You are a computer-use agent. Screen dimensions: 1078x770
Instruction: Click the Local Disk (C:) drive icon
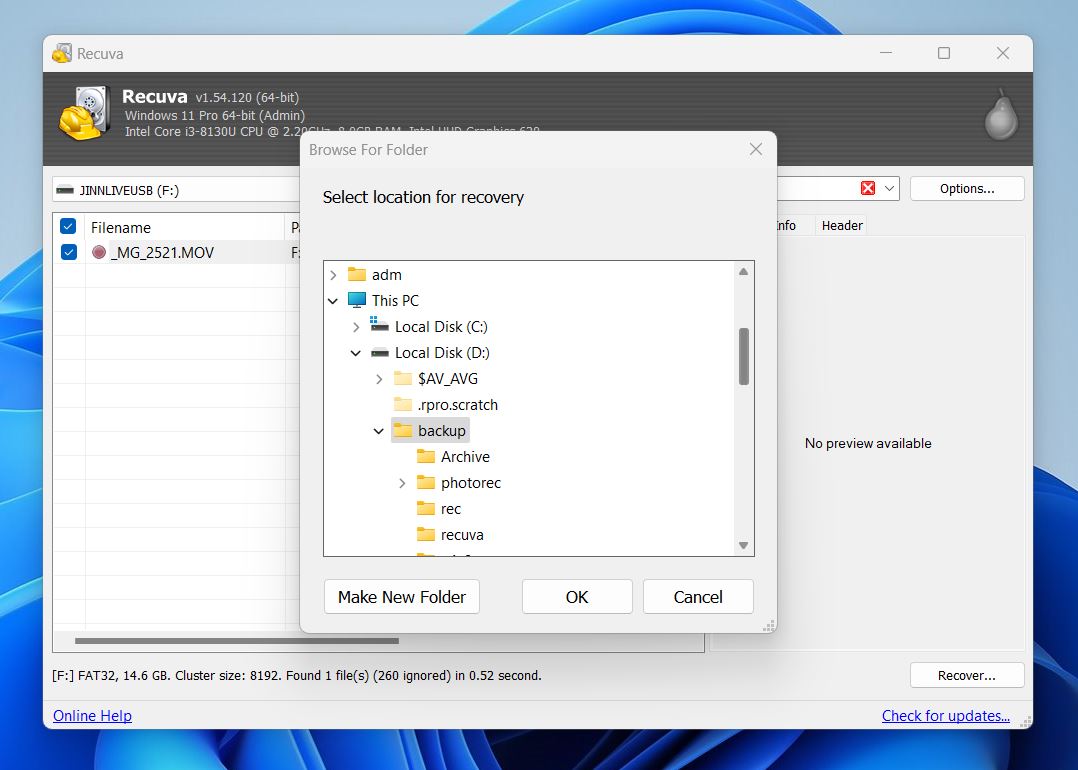[x=379, y=324]
